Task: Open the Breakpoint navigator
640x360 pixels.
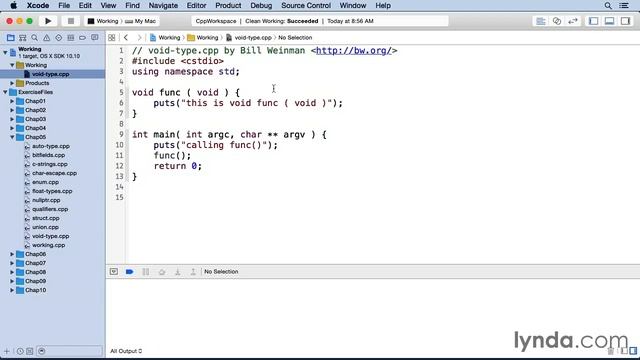Action: (x=82, y=38)
